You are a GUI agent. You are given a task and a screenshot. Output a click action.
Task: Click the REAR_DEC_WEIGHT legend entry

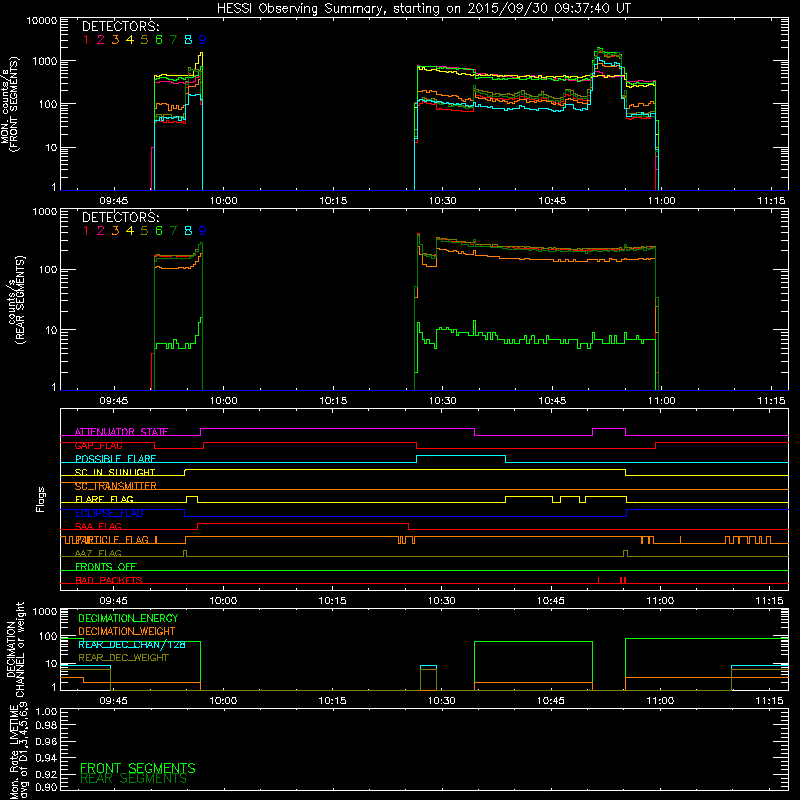123,658
